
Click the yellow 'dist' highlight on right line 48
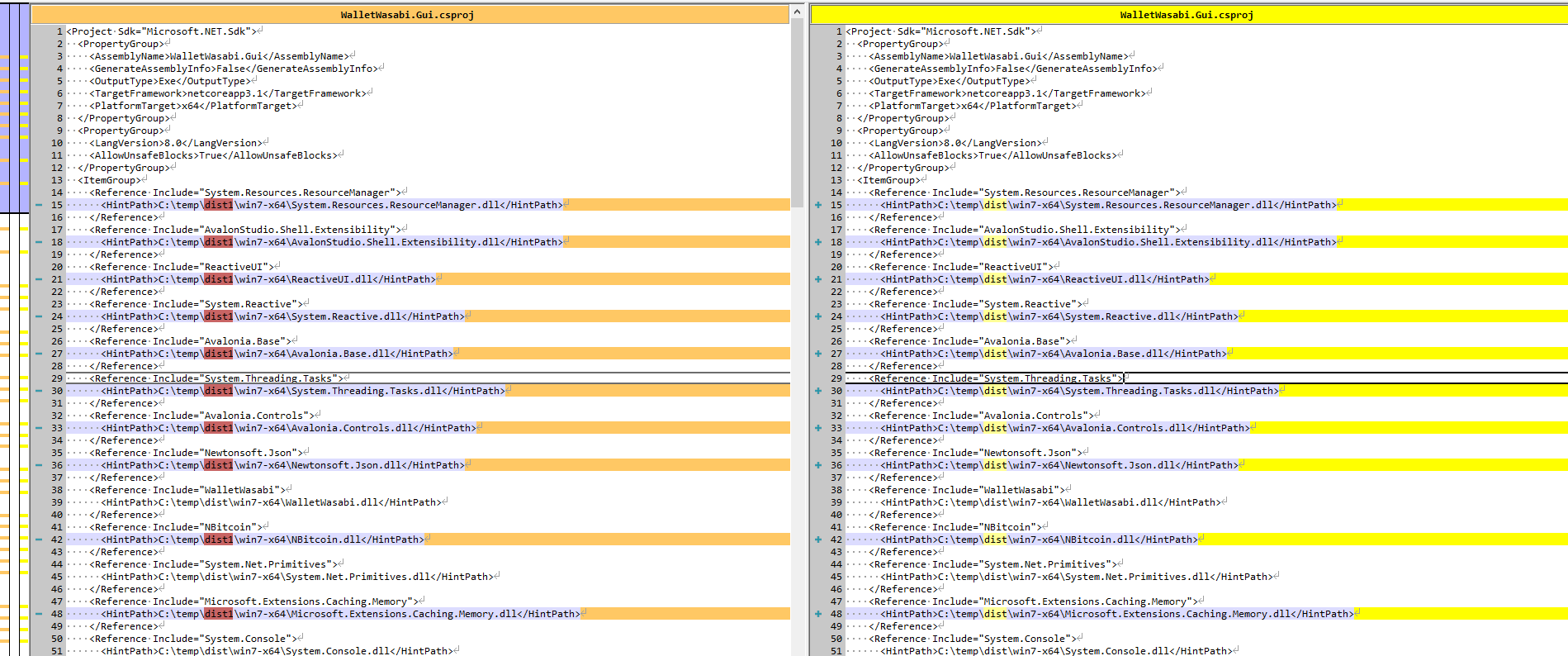click(x=995, y=614)
